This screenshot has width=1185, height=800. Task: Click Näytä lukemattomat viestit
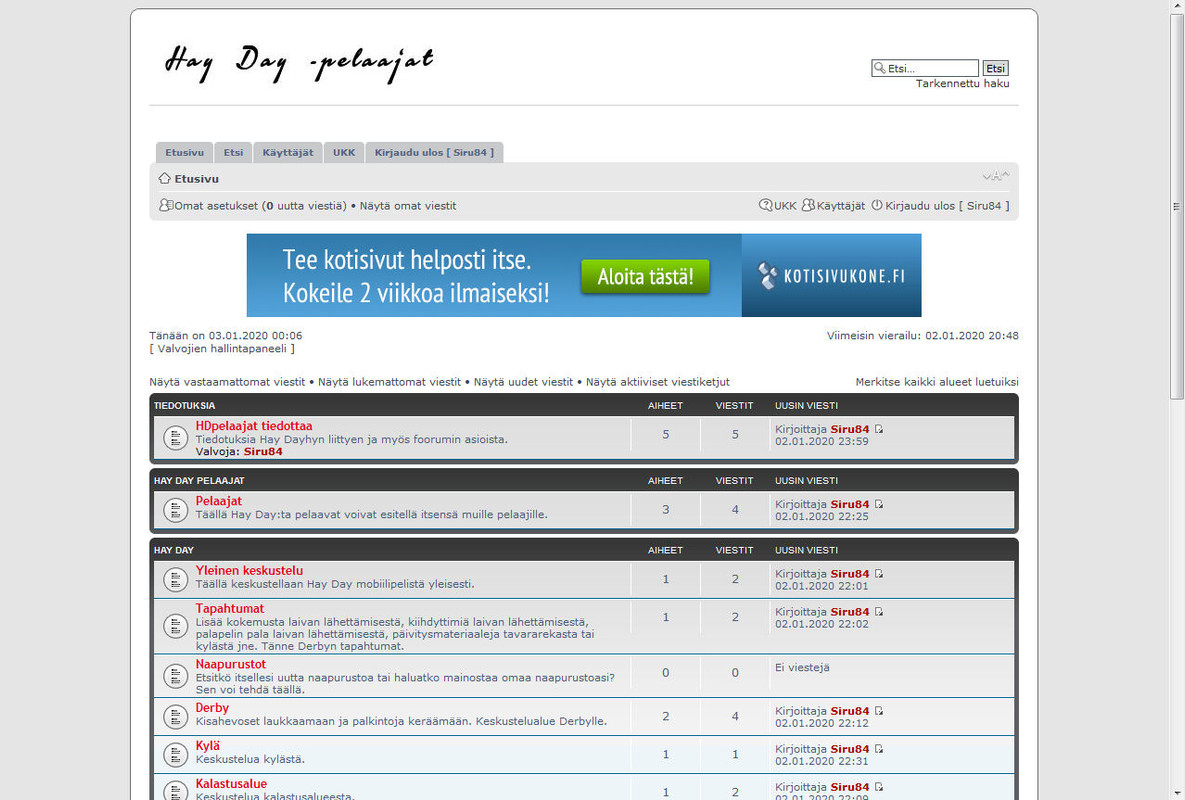click(389, 381)
